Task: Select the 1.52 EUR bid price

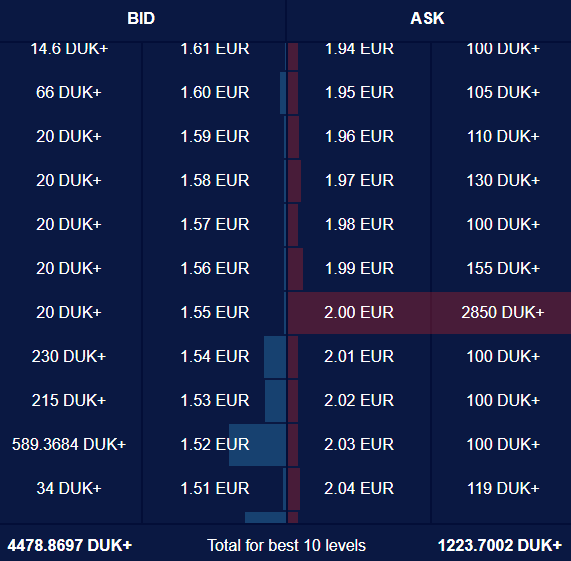Action: tap(215, 444)
